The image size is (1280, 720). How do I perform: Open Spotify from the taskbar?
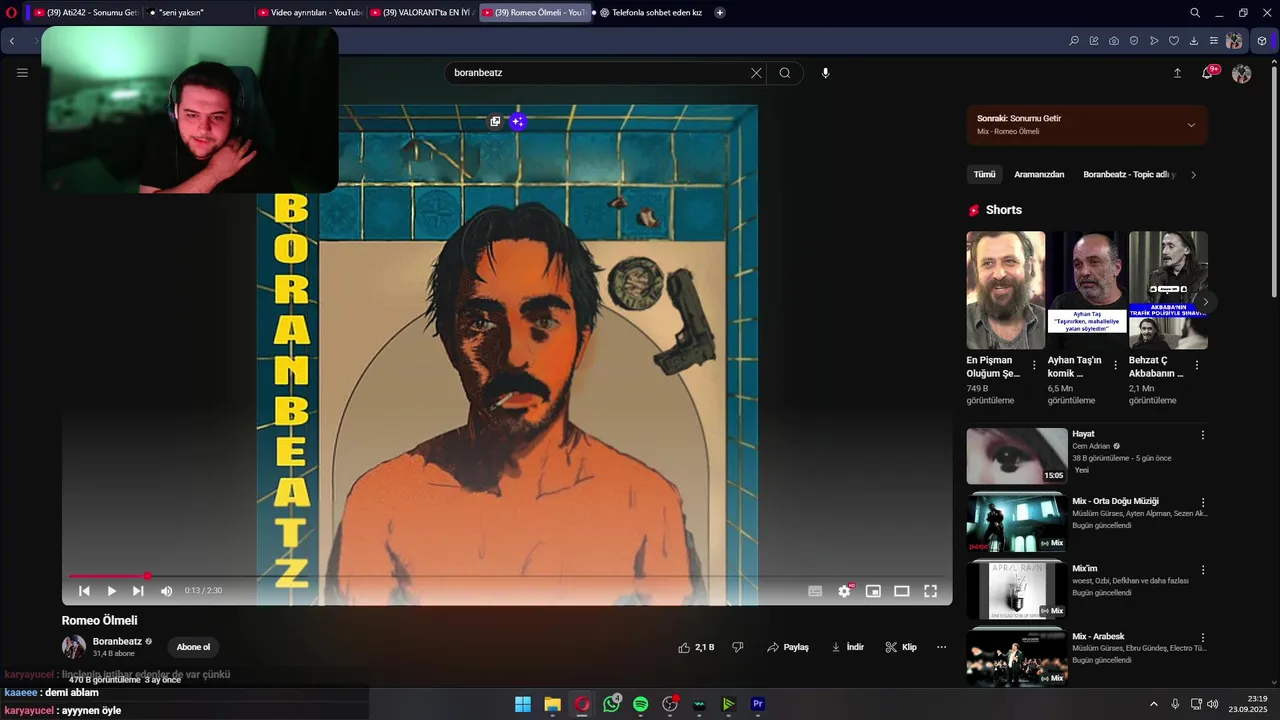(641, 704)
